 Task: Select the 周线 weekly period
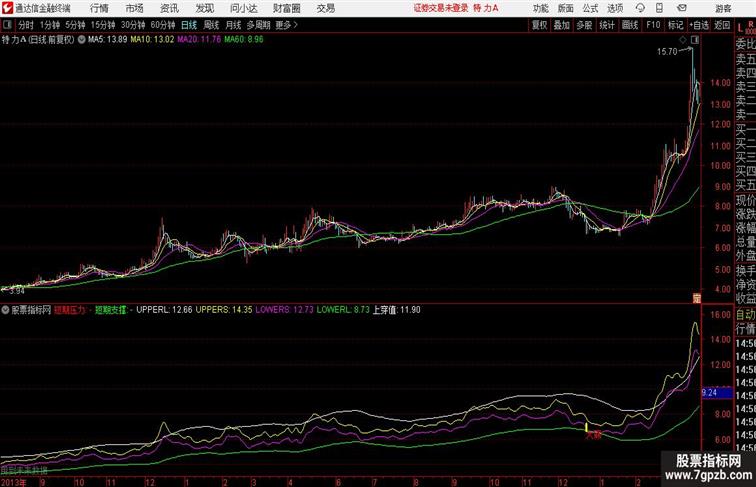(x=211, y=25)
